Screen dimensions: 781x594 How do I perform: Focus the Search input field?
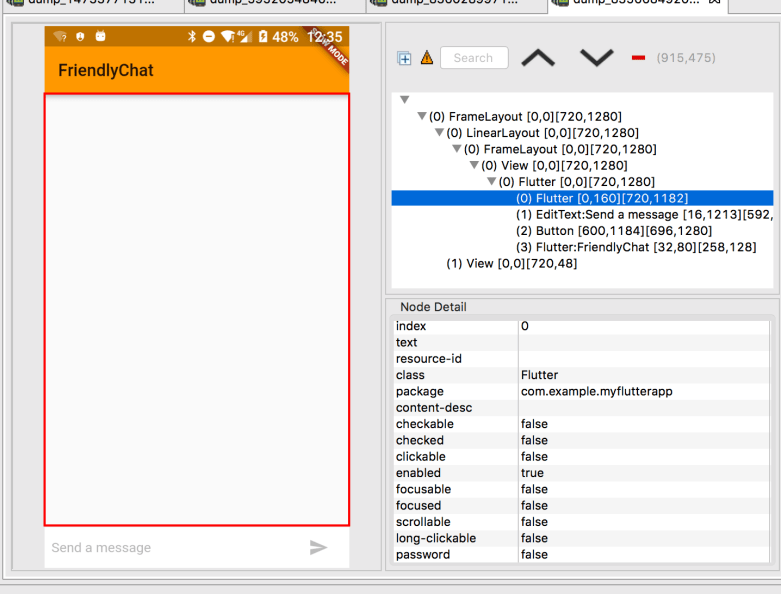[474, 58]
